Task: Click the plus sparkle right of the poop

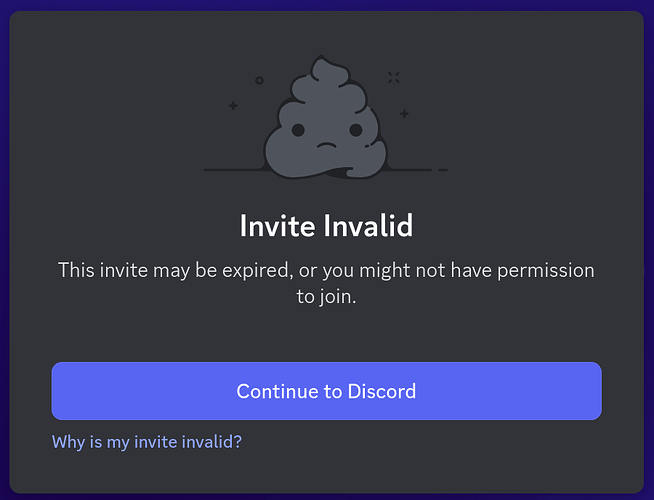Action: click(x=404, y=113)
